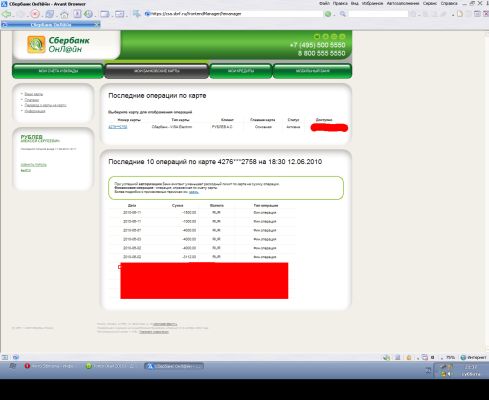This screenshot has height=400, width=489.
Task: Open the Мобильный банк section
Action: (x=312, y=71)
